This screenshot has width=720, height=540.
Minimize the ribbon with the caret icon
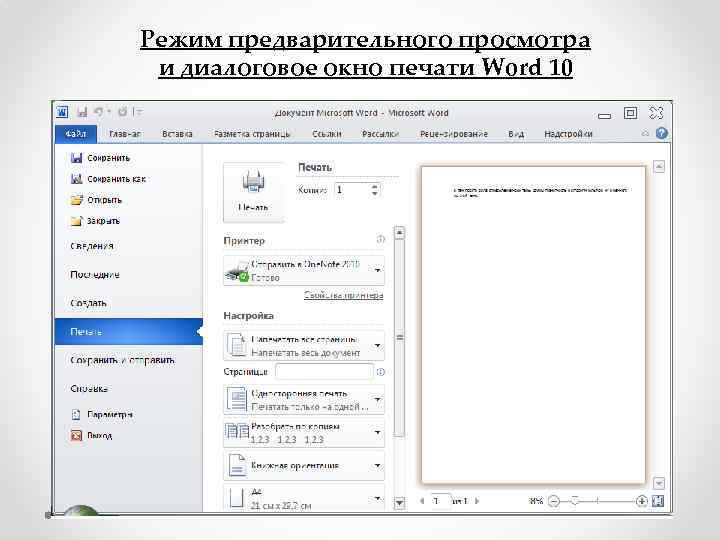tap(645, 134)
